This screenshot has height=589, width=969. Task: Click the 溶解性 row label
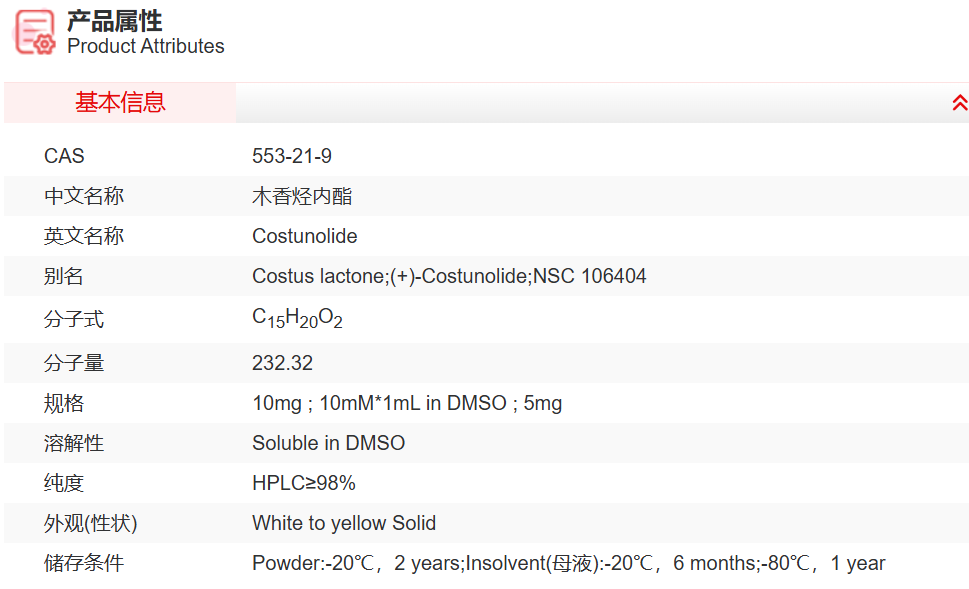click(x=74, y=443)
